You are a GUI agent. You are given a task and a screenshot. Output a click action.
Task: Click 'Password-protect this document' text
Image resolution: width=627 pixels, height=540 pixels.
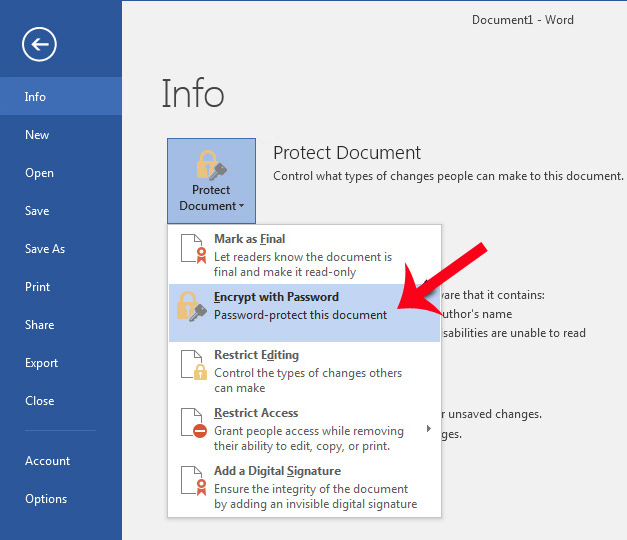(x=300, y=315)
